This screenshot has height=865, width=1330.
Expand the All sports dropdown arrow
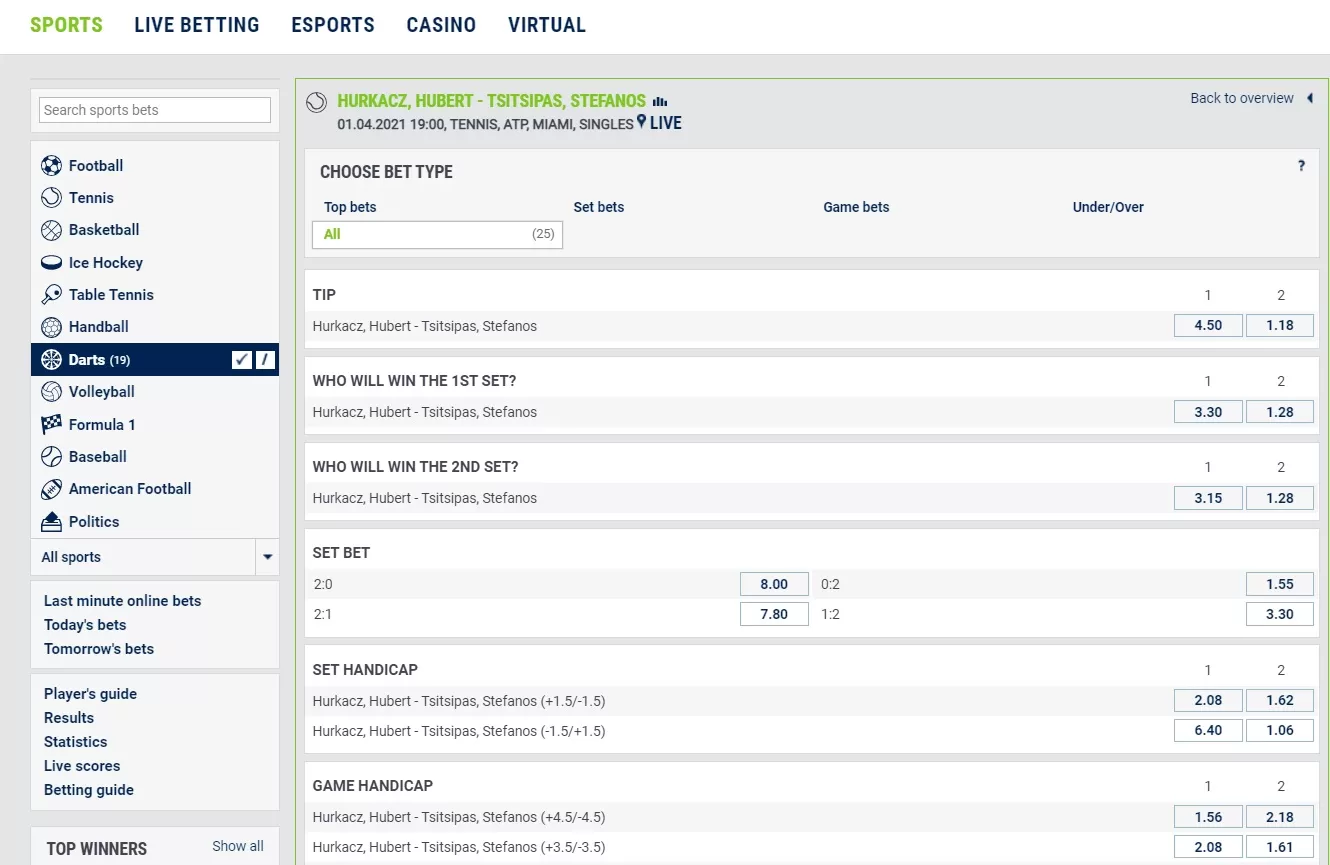(267, 557)
